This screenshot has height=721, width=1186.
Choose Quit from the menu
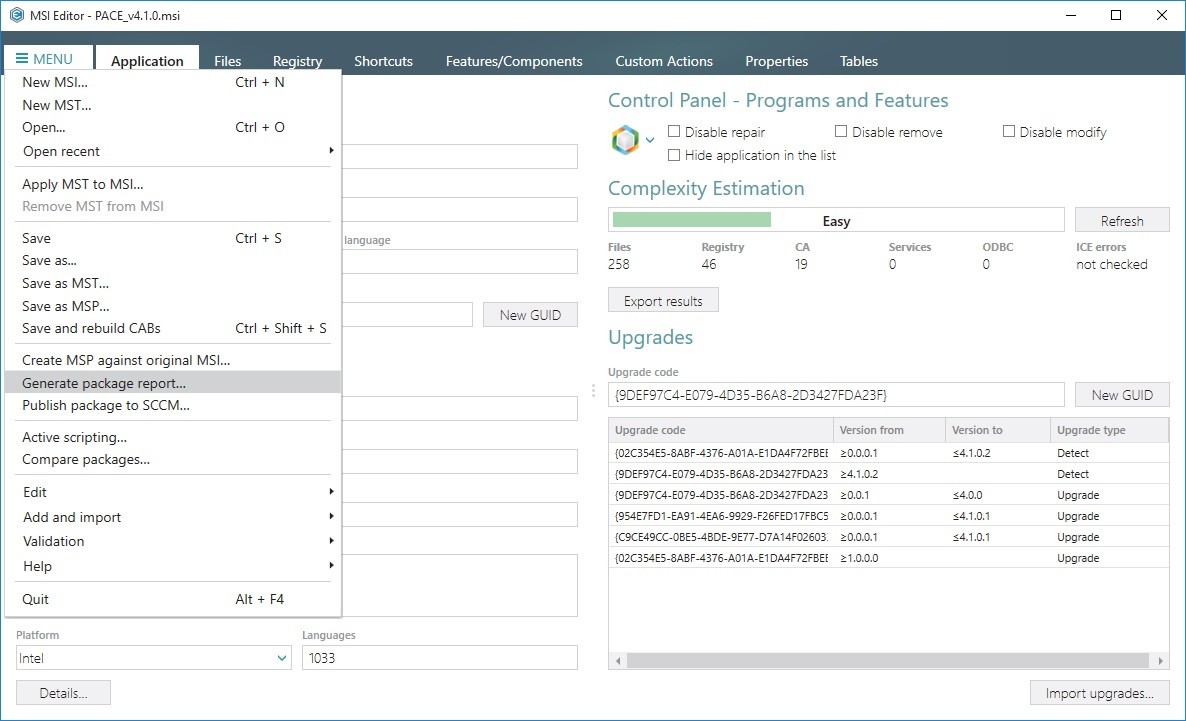coord(172,599)
